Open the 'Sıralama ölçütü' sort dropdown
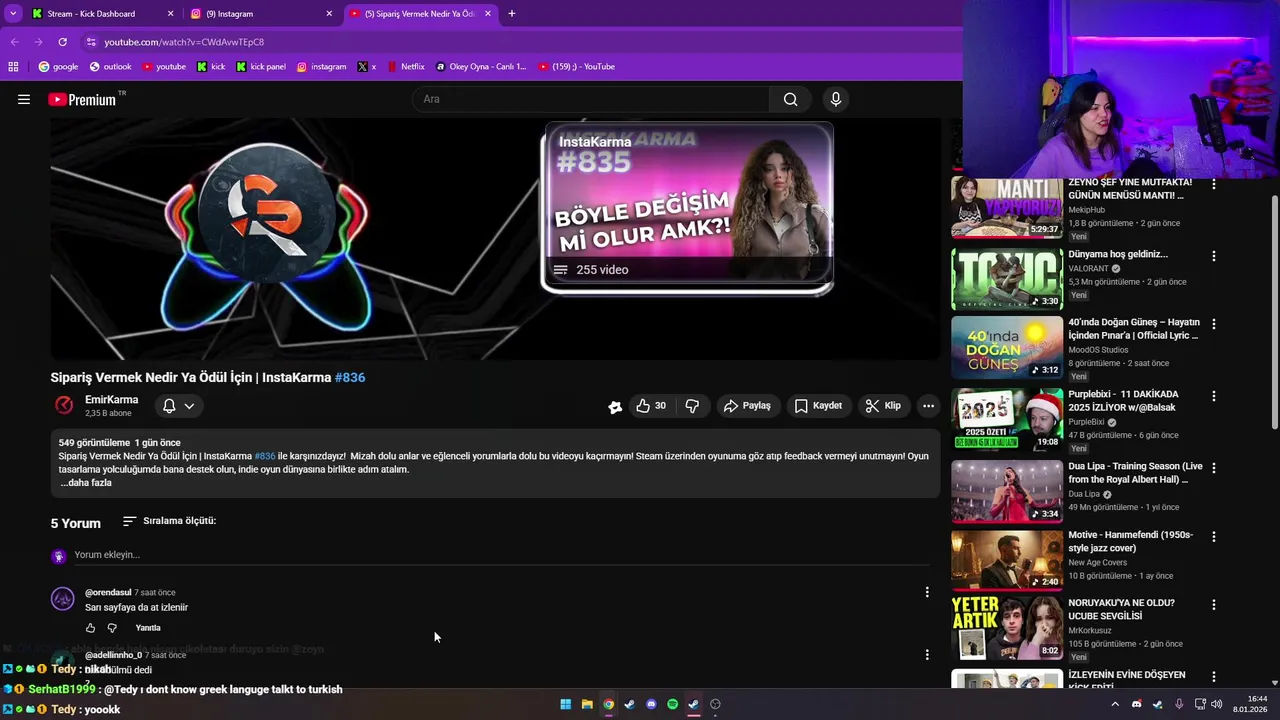 point(169,521)
